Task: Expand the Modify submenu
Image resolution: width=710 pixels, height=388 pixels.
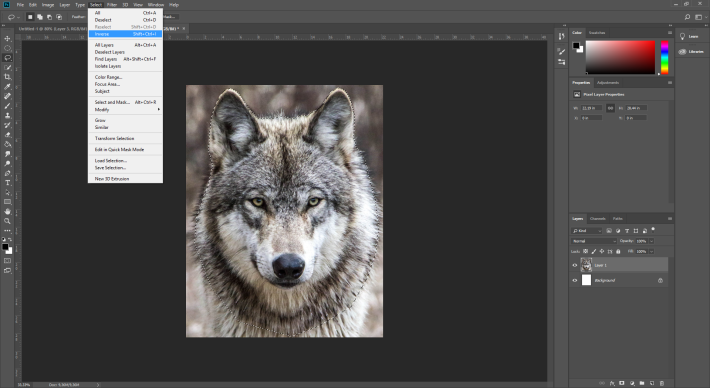Action: coord(125,110)
